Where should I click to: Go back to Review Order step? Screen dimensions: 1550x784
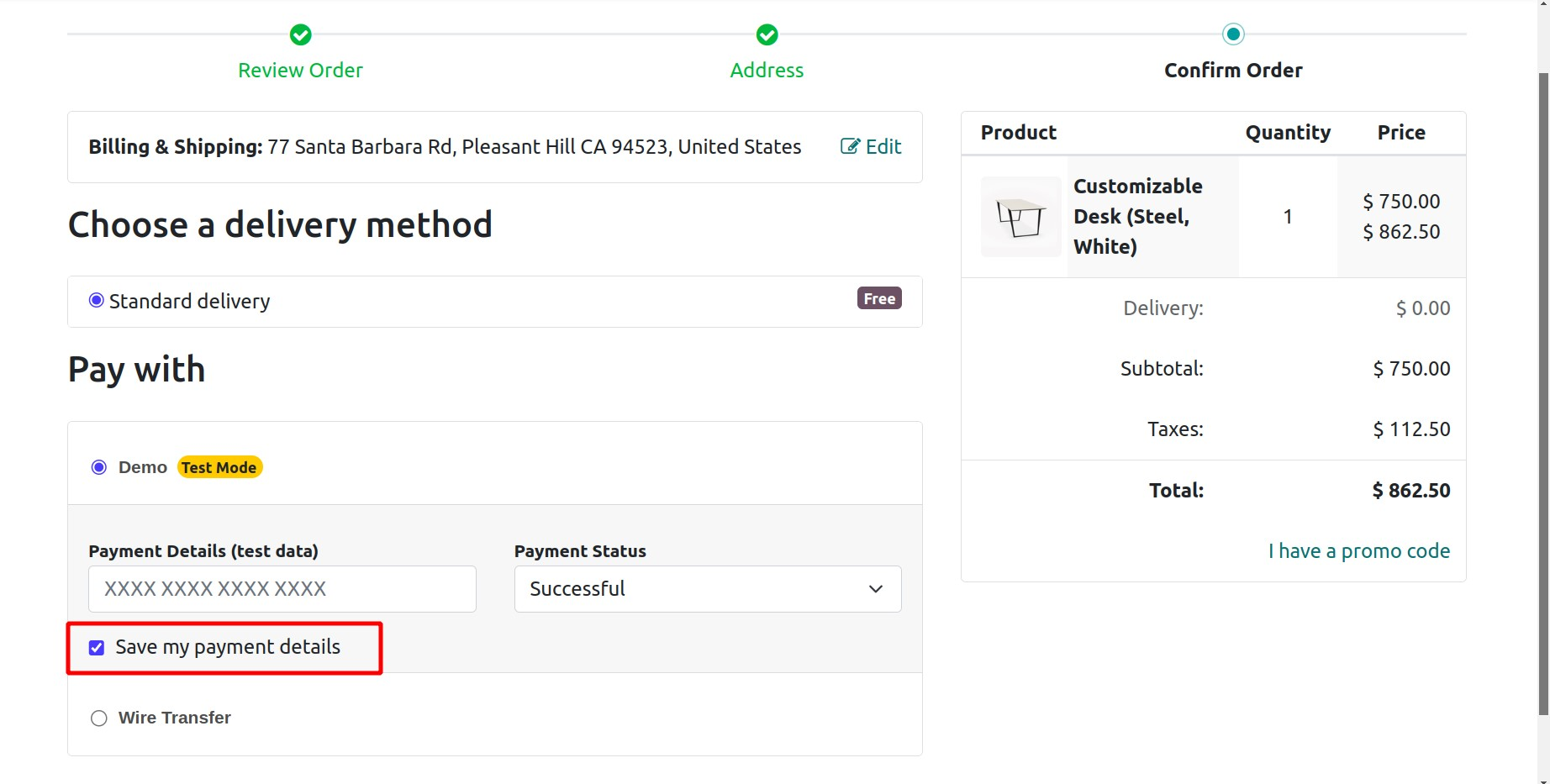pyautogui.click(x=300, y=71)
